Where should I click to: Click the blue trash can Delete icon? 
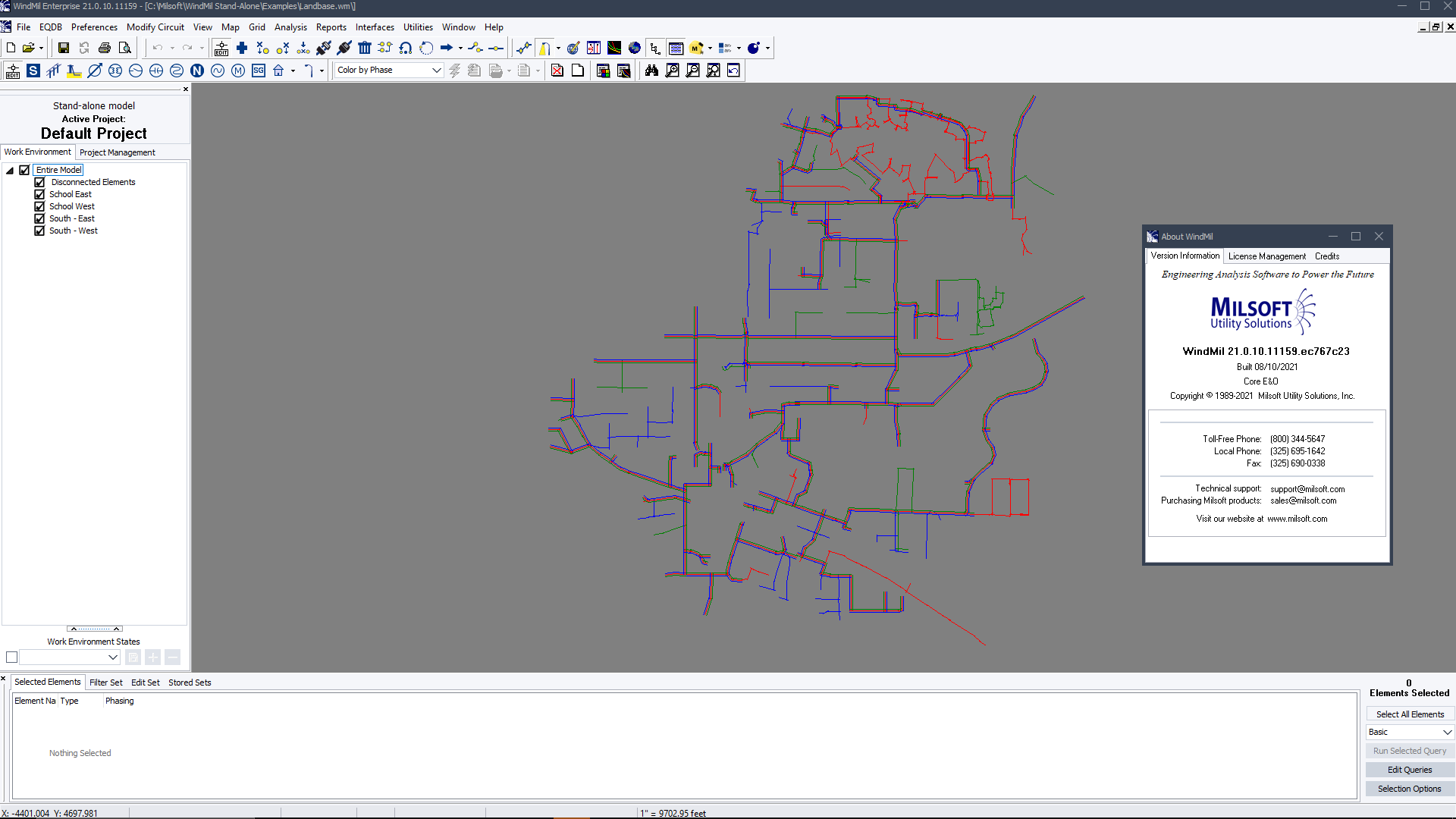coord(365,48)
